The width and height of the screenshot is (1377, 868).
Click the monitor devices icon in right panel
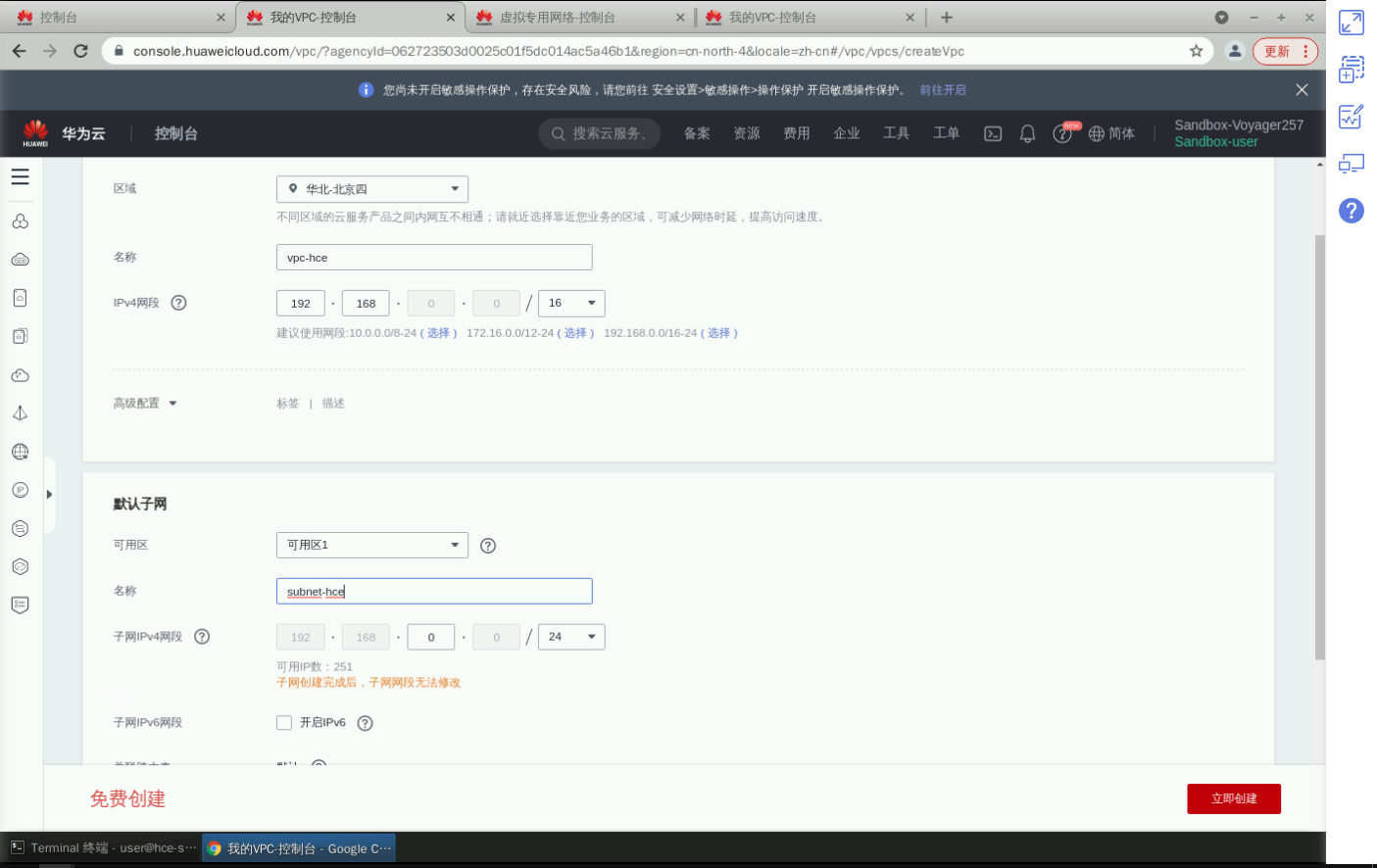1352,164
